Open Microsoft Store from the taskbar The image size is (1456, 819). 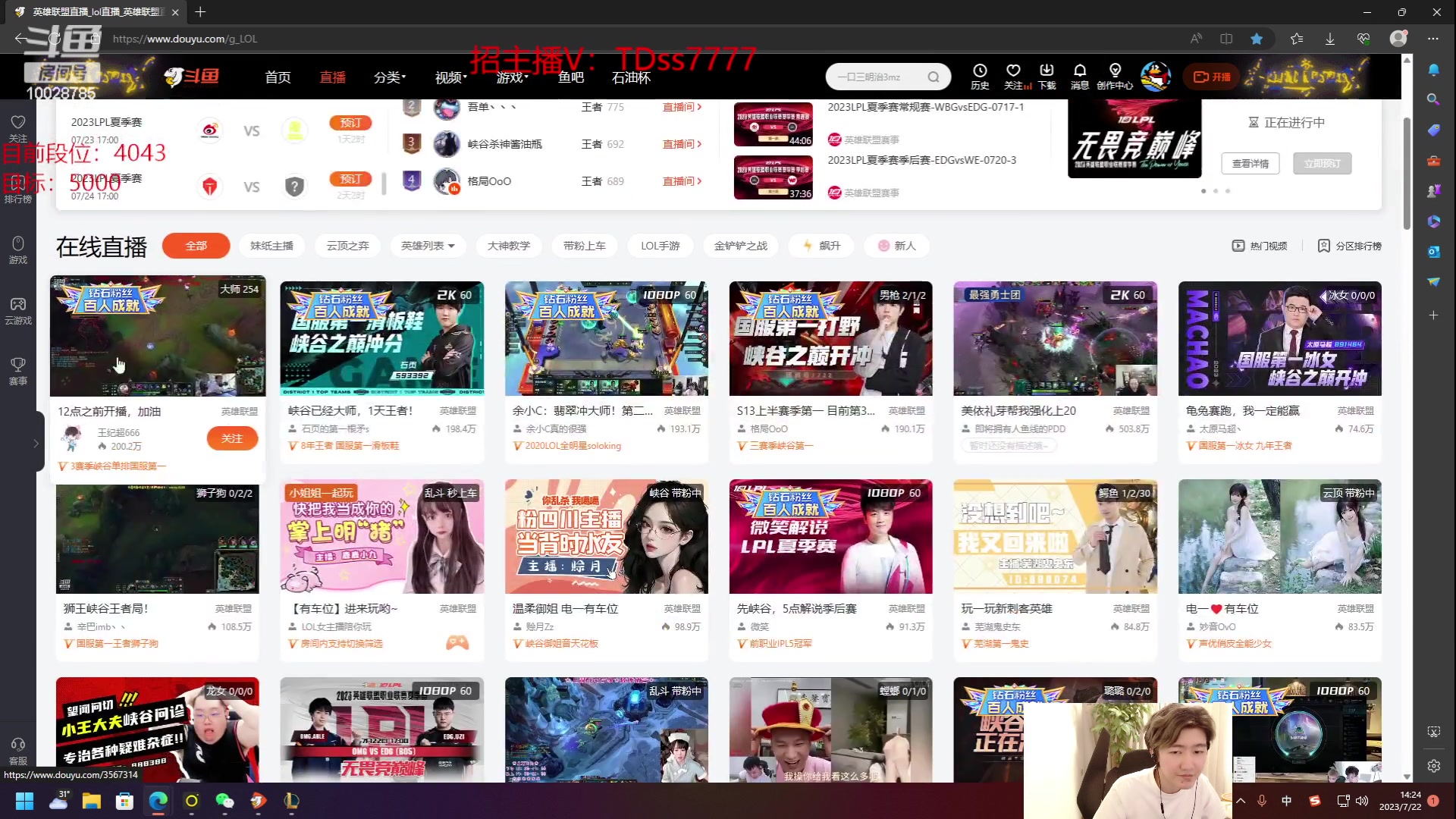point(124,801)
